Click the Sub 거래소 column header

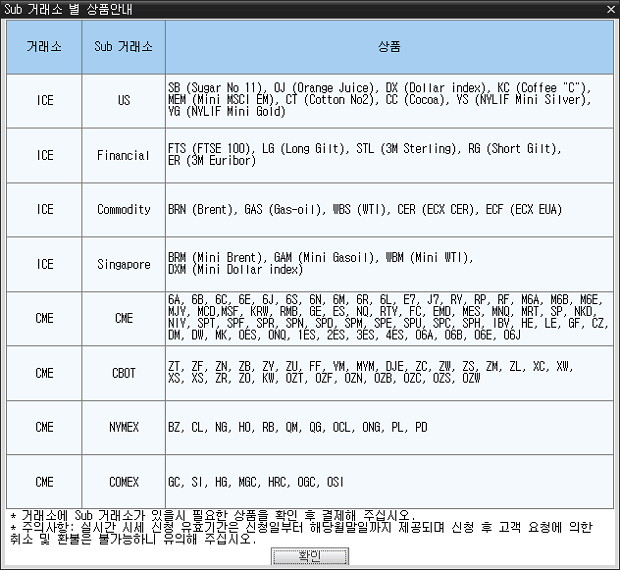[x=123, y=47]
